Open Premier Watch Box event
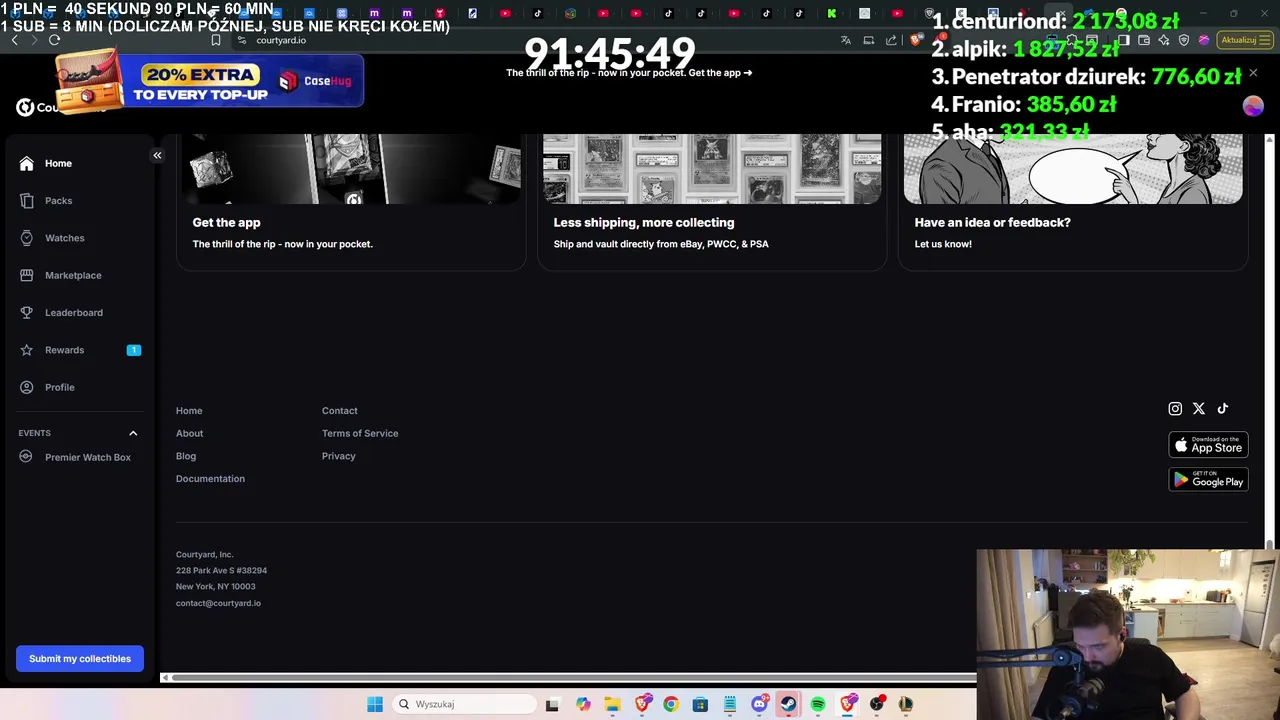1280x720 pixels. point(80,457)
